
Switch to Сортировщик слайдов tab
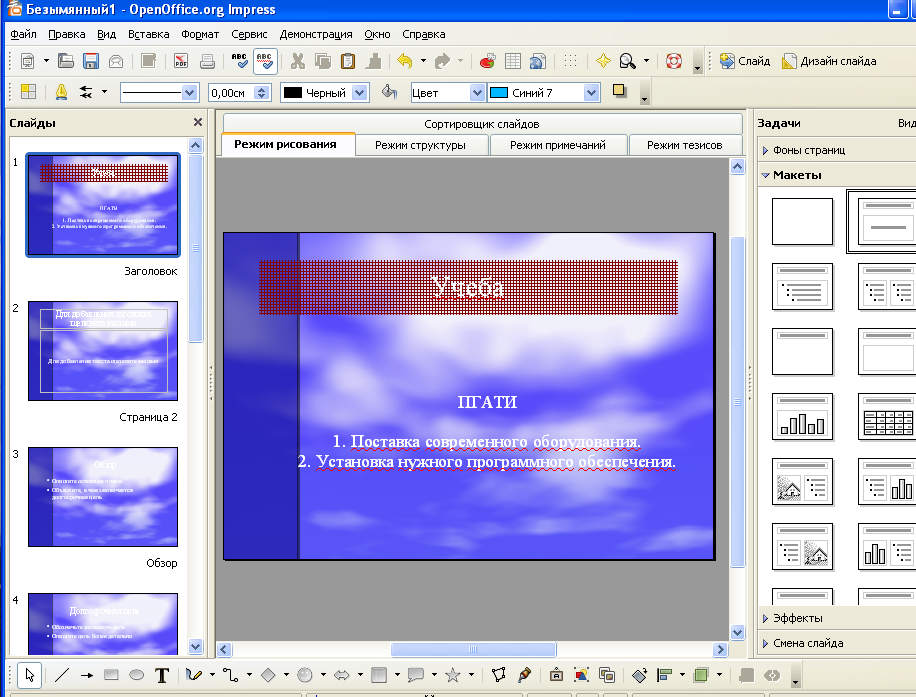coord(482,124)
